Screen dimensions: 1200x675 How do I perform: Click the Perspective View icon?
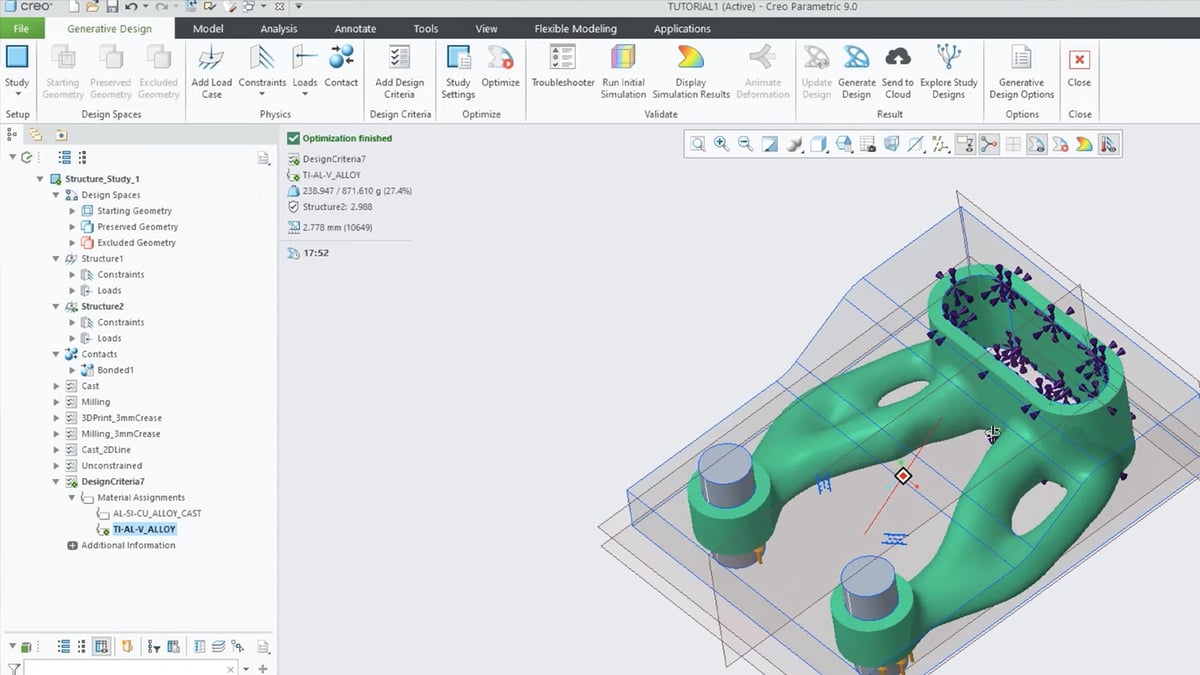pos(891,145)
